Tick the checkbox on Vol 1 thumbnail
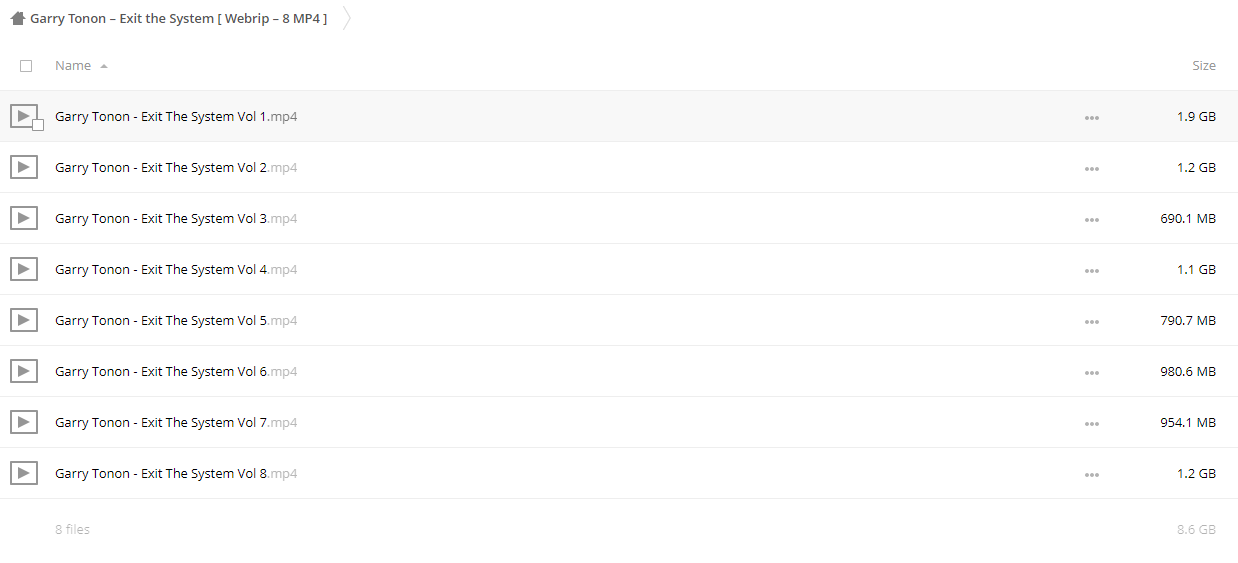The image size is (1238, 563). pyautogui.click(x=38, y=125)
